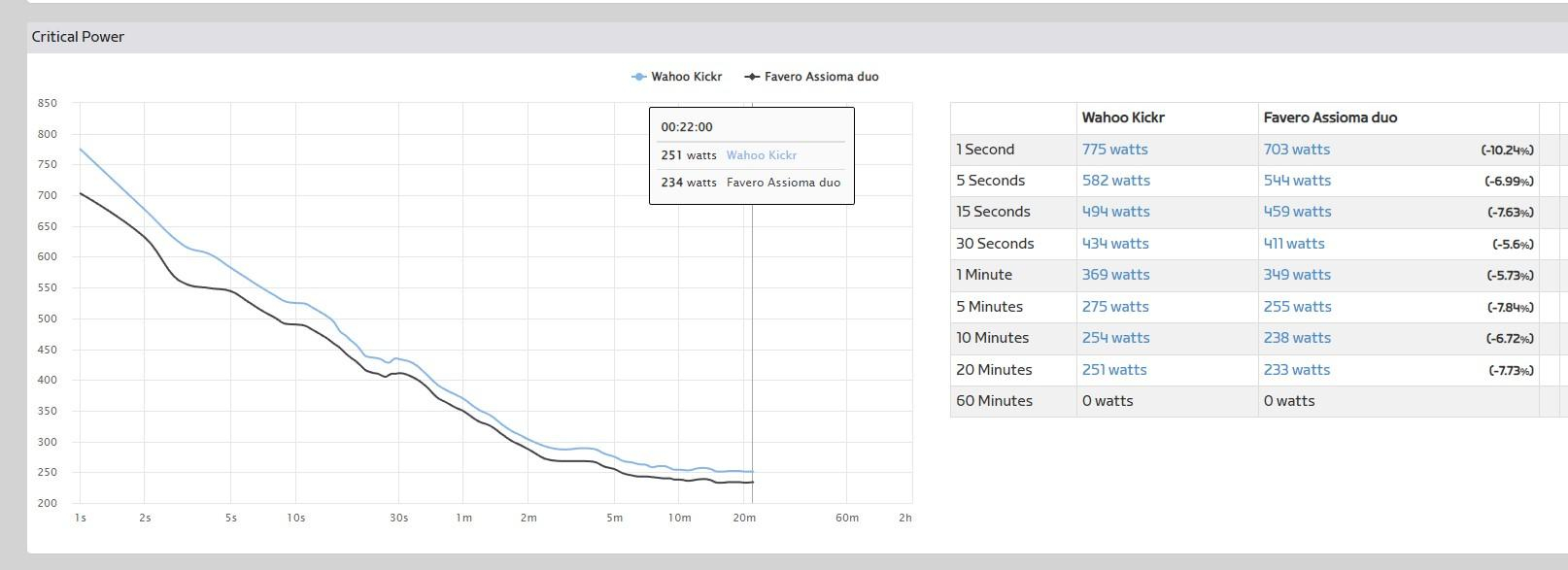Viewport: 1568px width, 570px height.
Task: Click Wahoo Kickr table column header
Action: [1123, 117]
